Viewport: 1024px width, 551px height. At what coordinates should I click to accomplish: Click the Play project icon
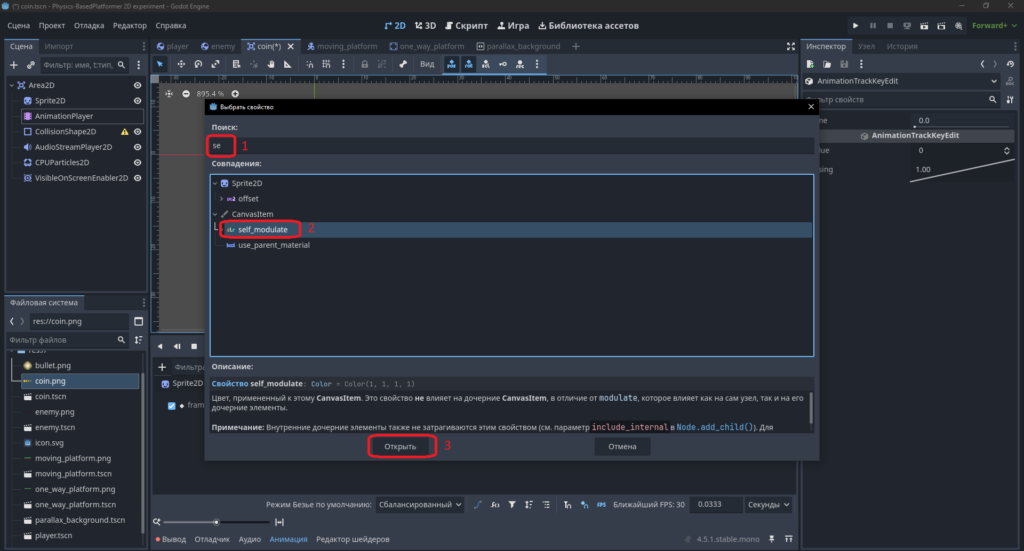click(855, 25)
